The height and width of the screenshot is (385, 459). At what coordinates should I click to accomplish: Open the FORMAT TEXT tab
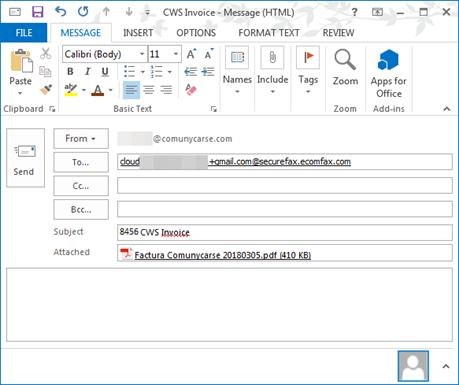[269, 33]
